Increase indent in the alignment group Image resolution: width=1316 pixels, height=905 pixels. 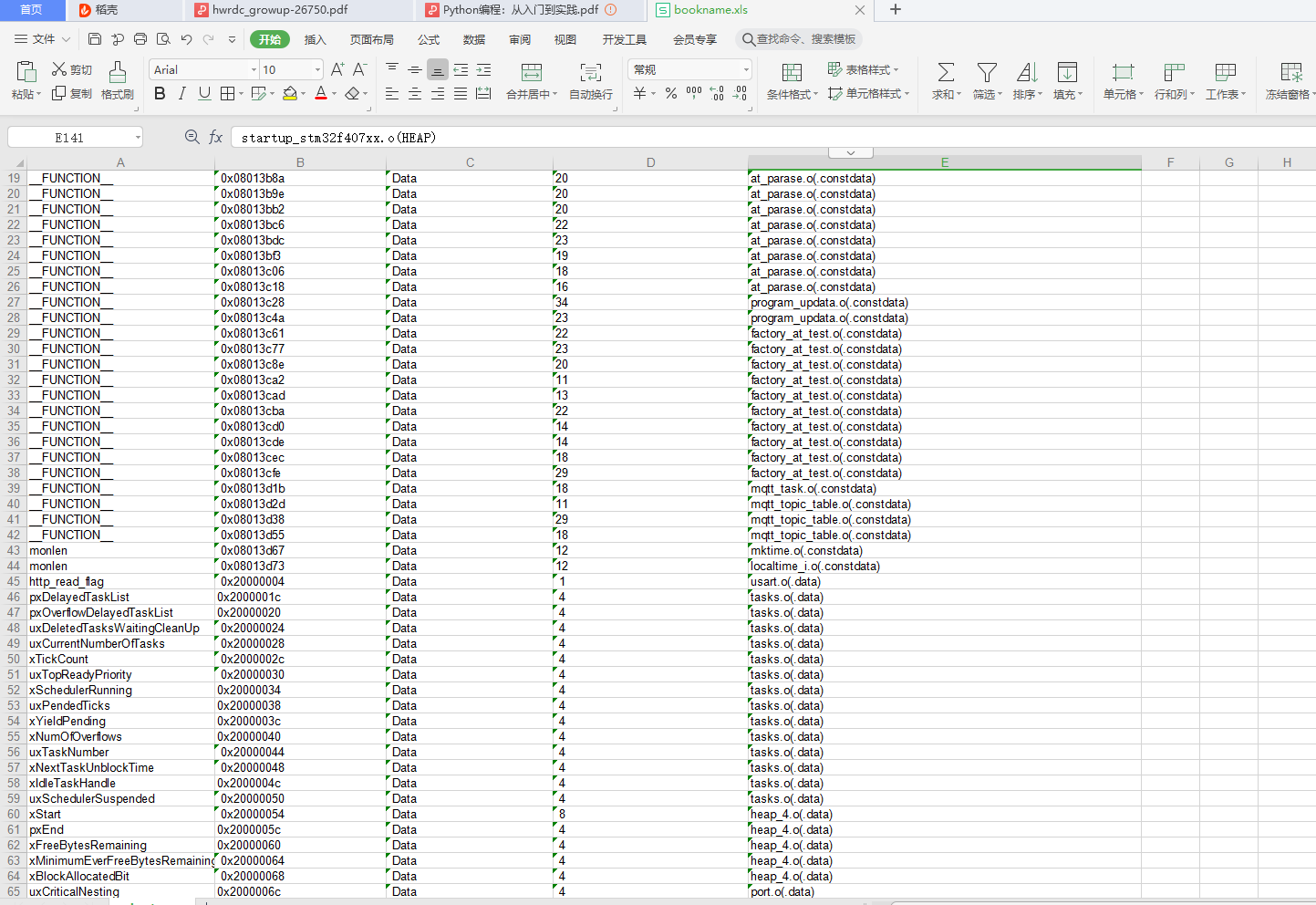point(483,69)
